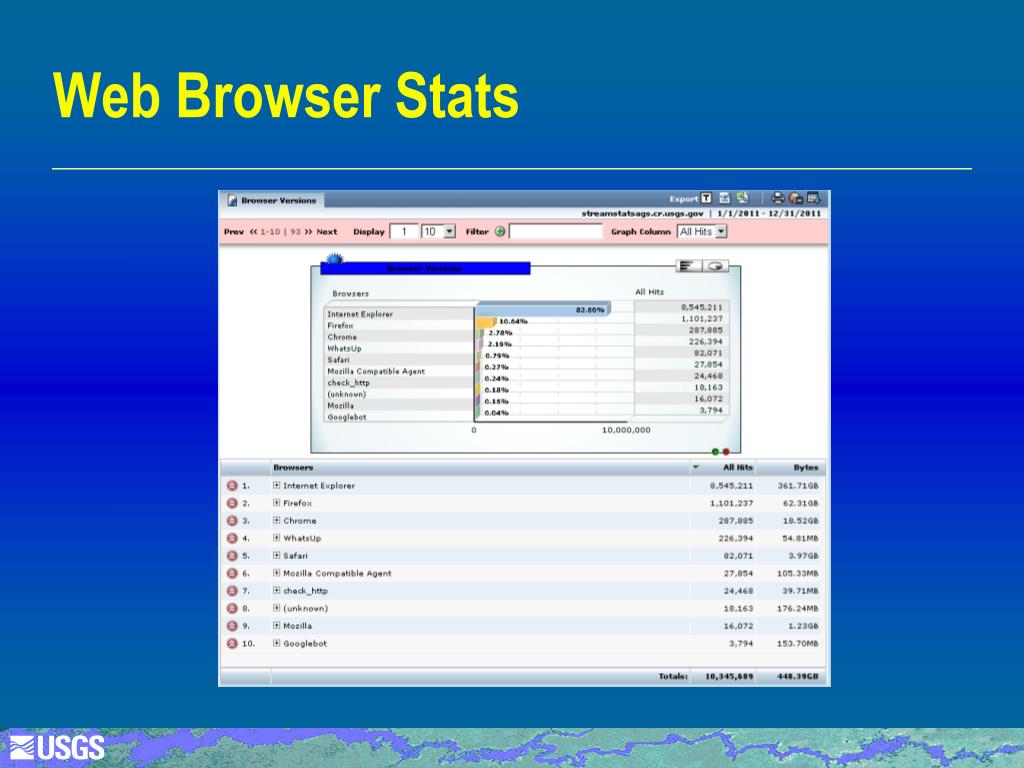The image size is (1024, 768).
Task: Click red icon beside Safari row
Action: coord(232,556)
